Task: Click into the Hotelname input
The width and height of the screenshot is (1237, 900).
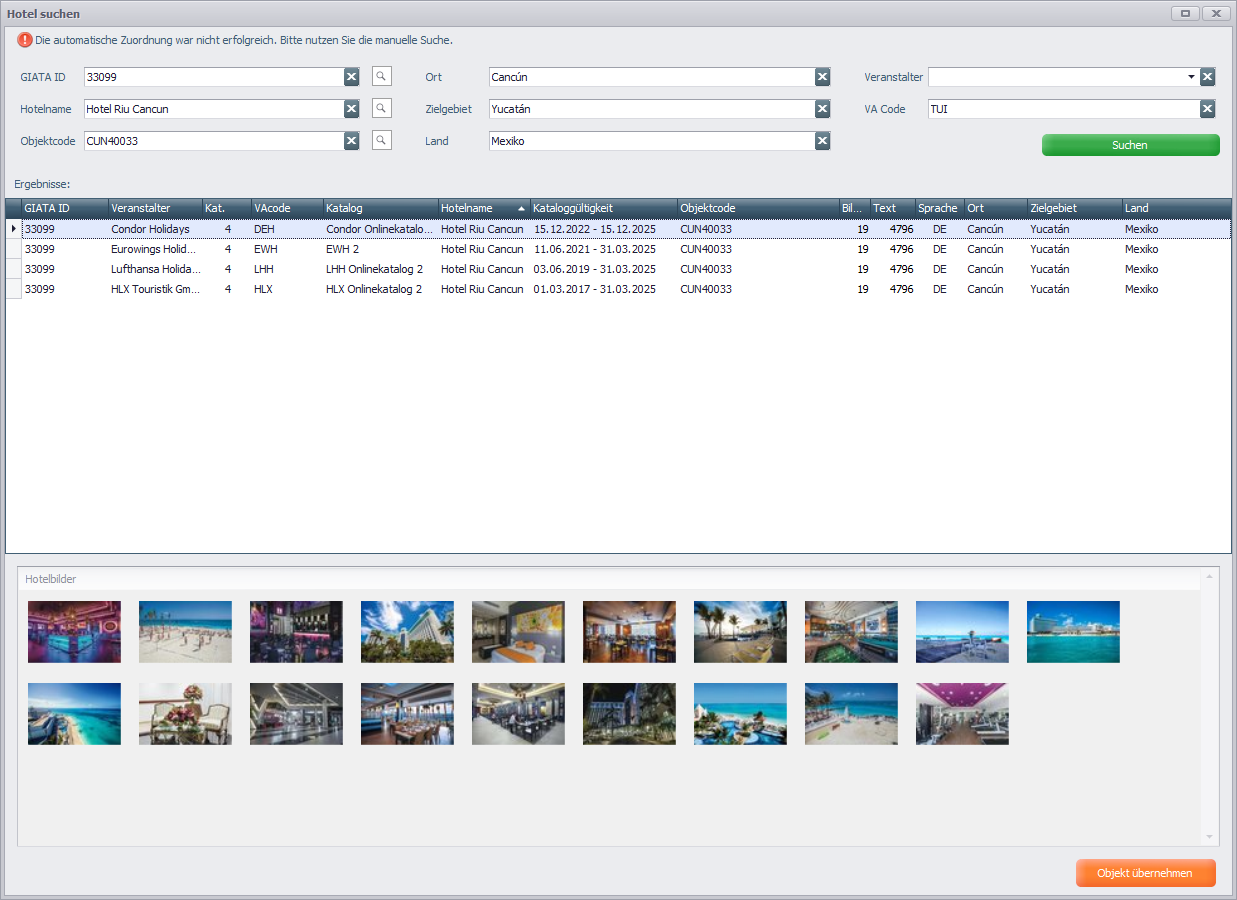Action: pos(214,109)
